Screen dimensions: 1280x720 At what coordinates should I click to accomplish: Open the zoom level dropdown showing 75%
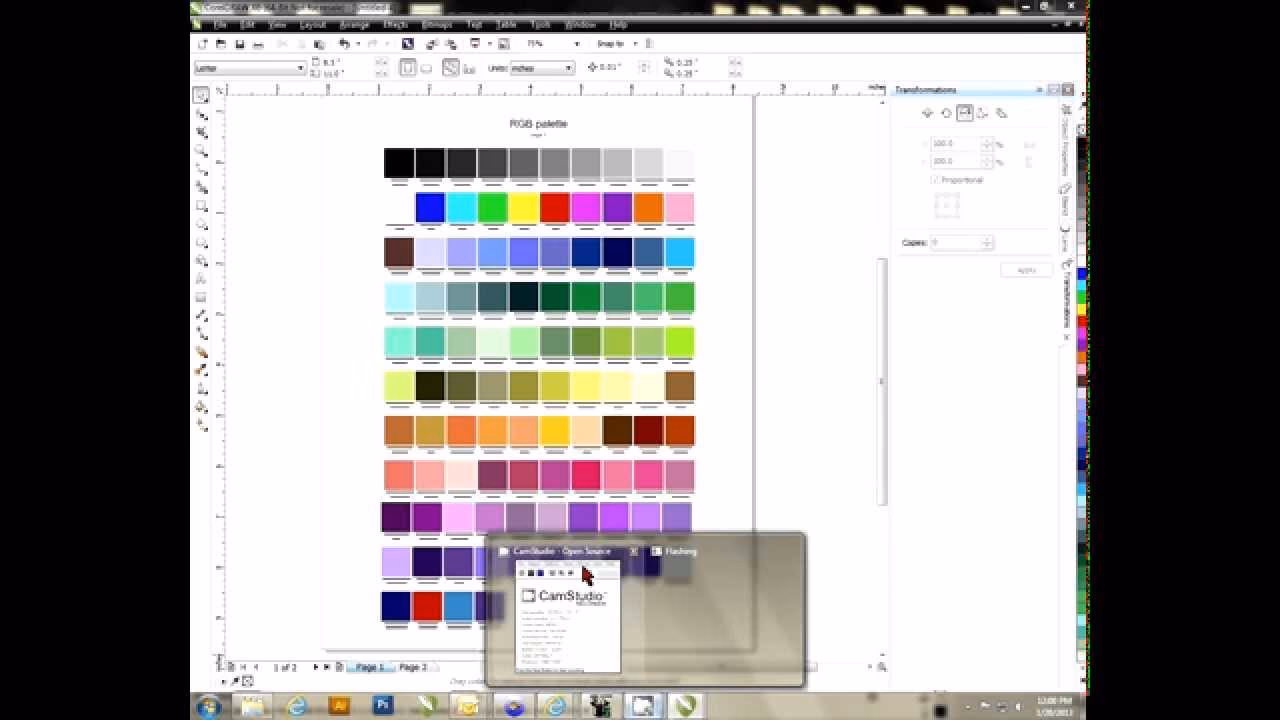point(574,43)
